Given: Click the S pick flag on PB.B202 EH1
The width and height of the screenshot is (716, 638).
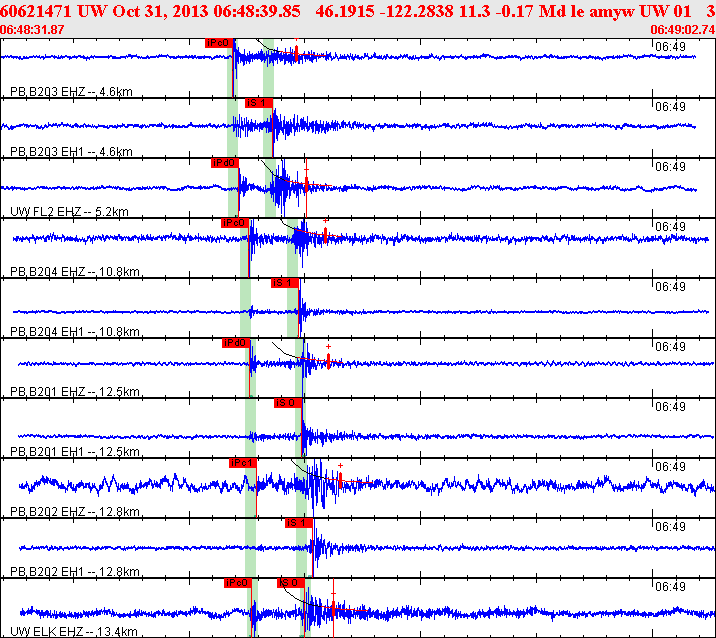Looking at the screenshot, I should (x=295, y=523).
